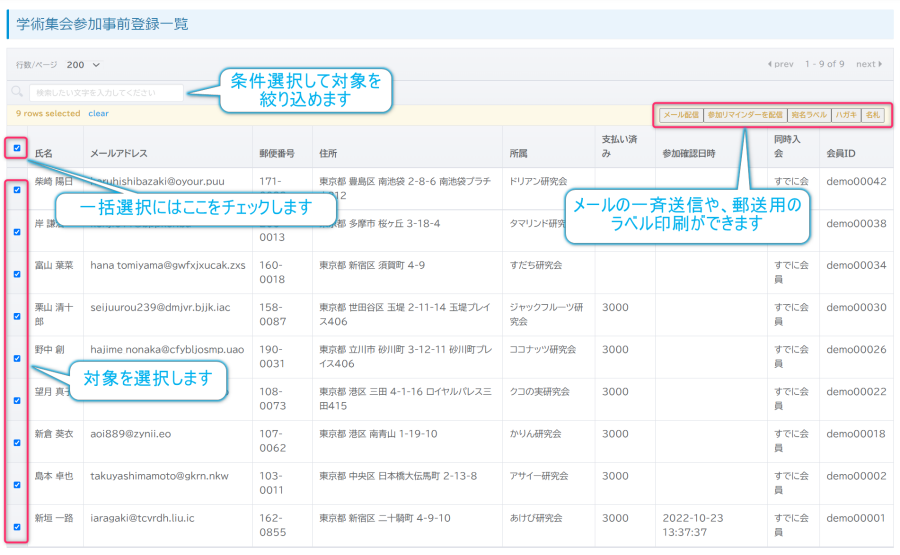Uncheck the row for 新垣 一路

17,526
